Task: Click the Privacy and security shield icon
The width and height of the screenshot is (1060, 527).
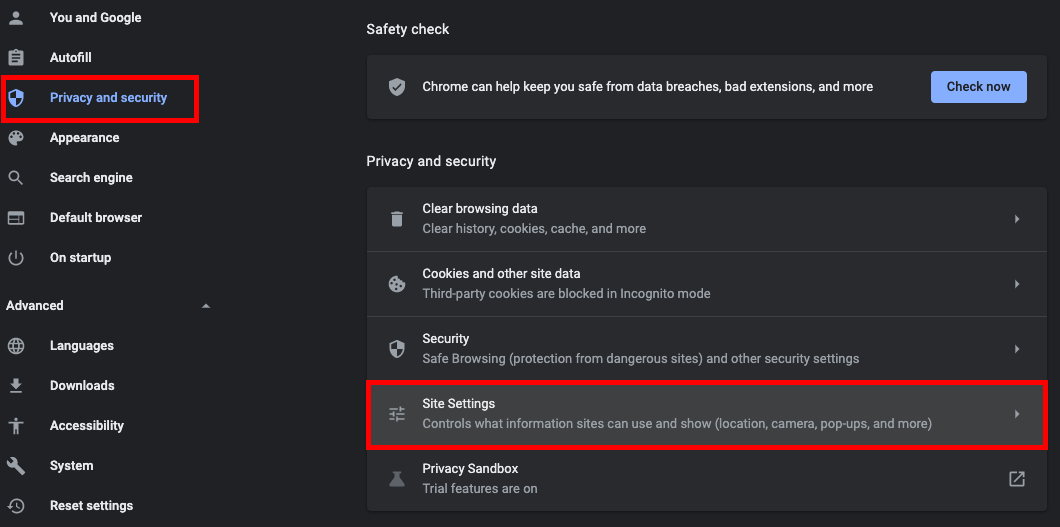Action: click(16, 98)
